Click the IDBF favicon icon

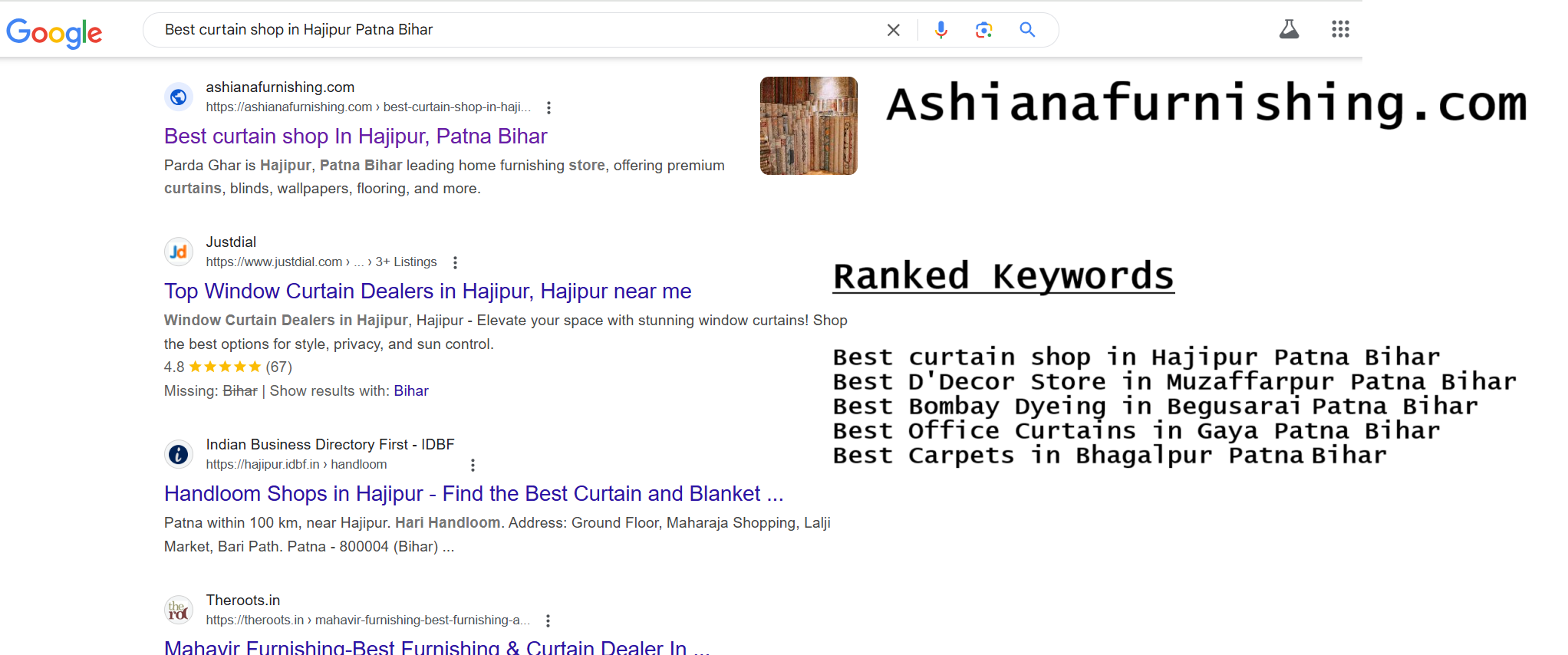click(179, 454)
